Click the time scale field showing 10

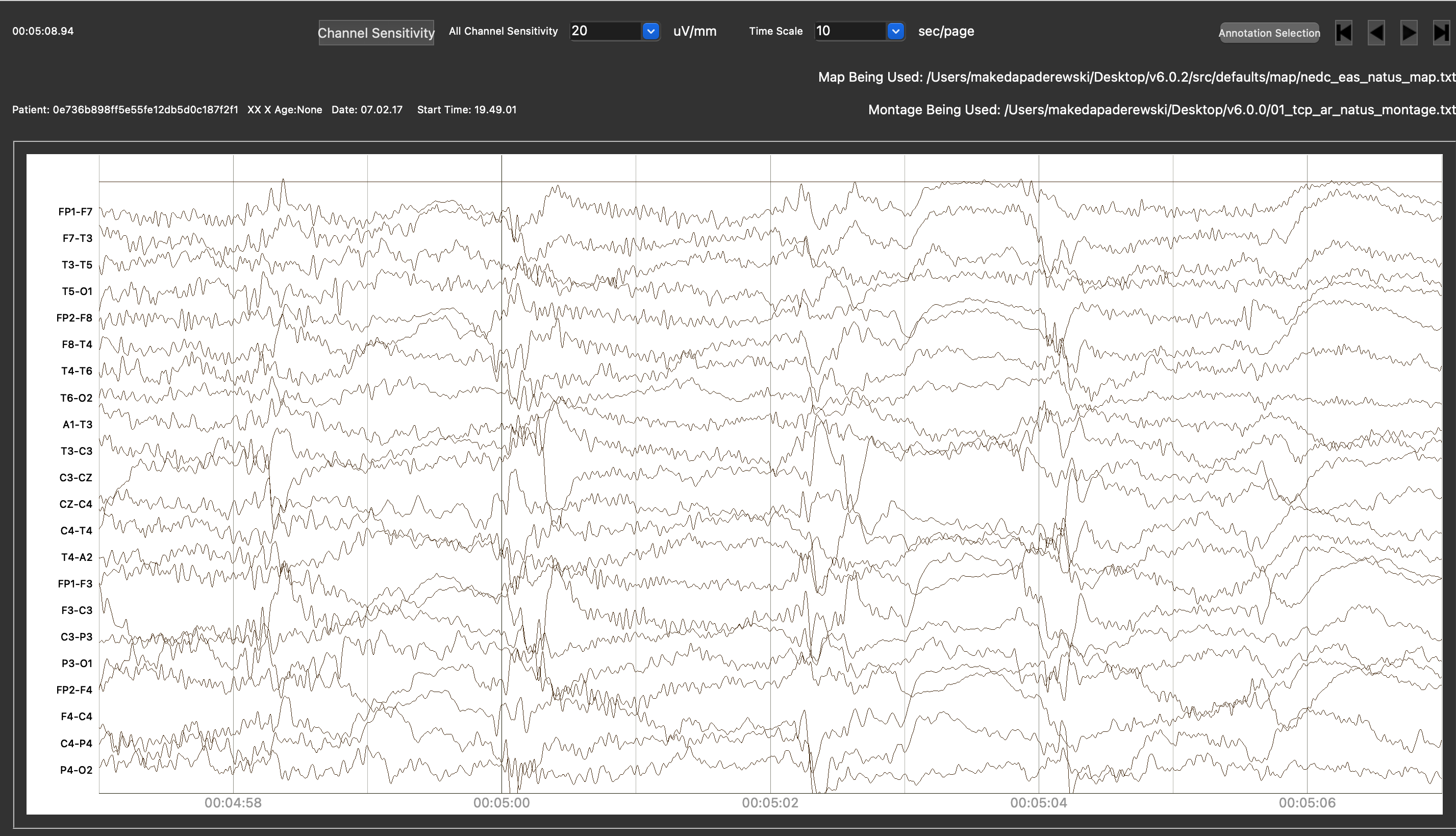click(x=850, y=31)
